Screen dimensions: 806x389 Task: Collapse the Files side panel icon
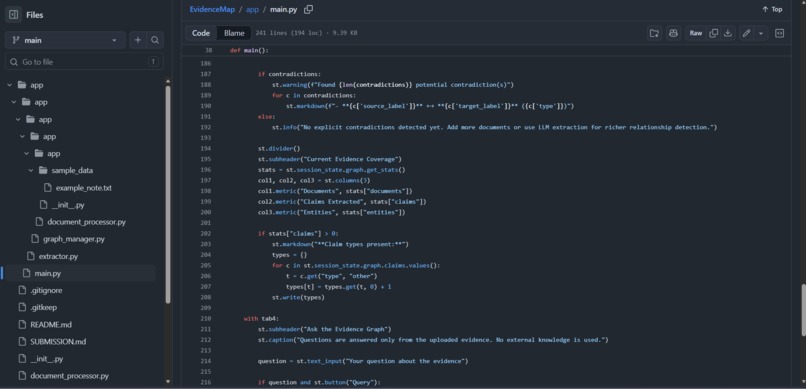click(x=14, y=15)
